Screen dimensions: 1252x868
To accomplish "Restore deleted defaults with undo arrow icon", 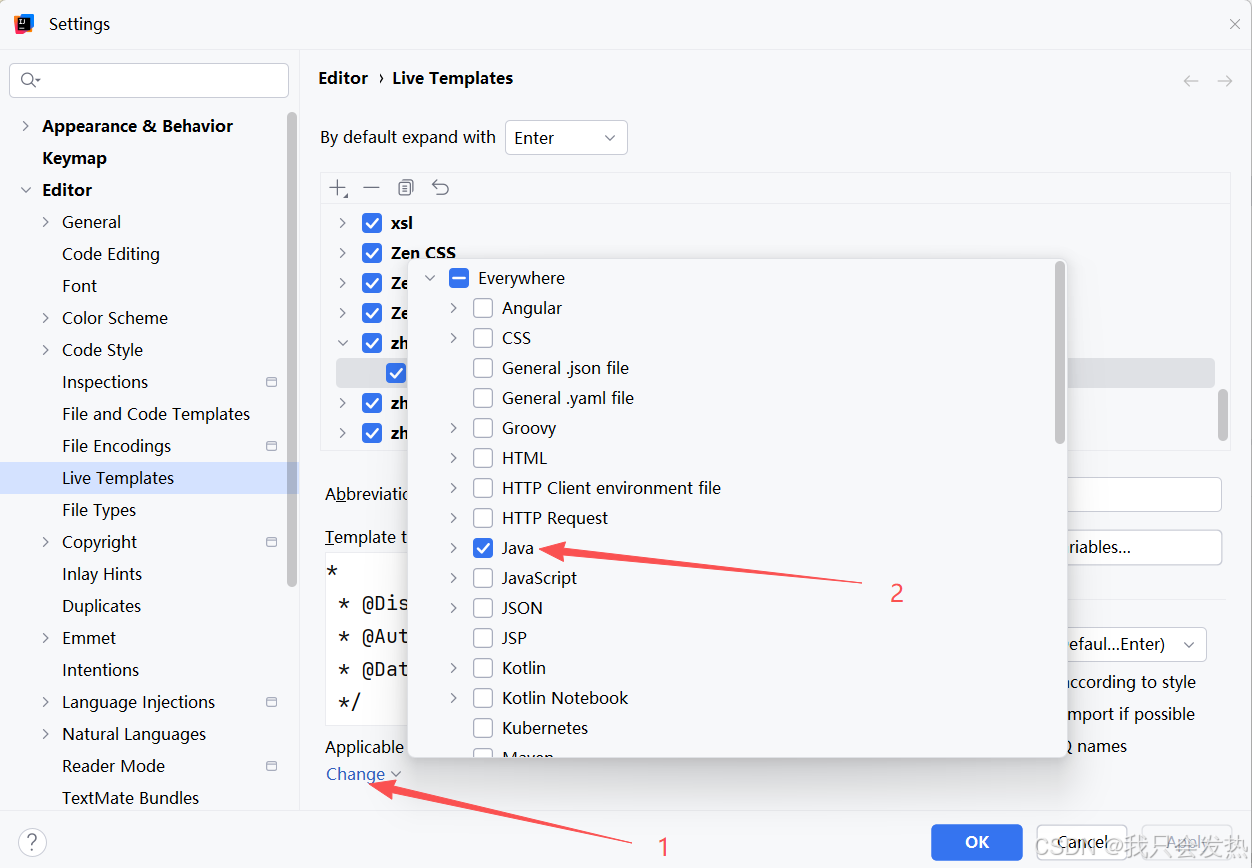I will pos(440,188).
